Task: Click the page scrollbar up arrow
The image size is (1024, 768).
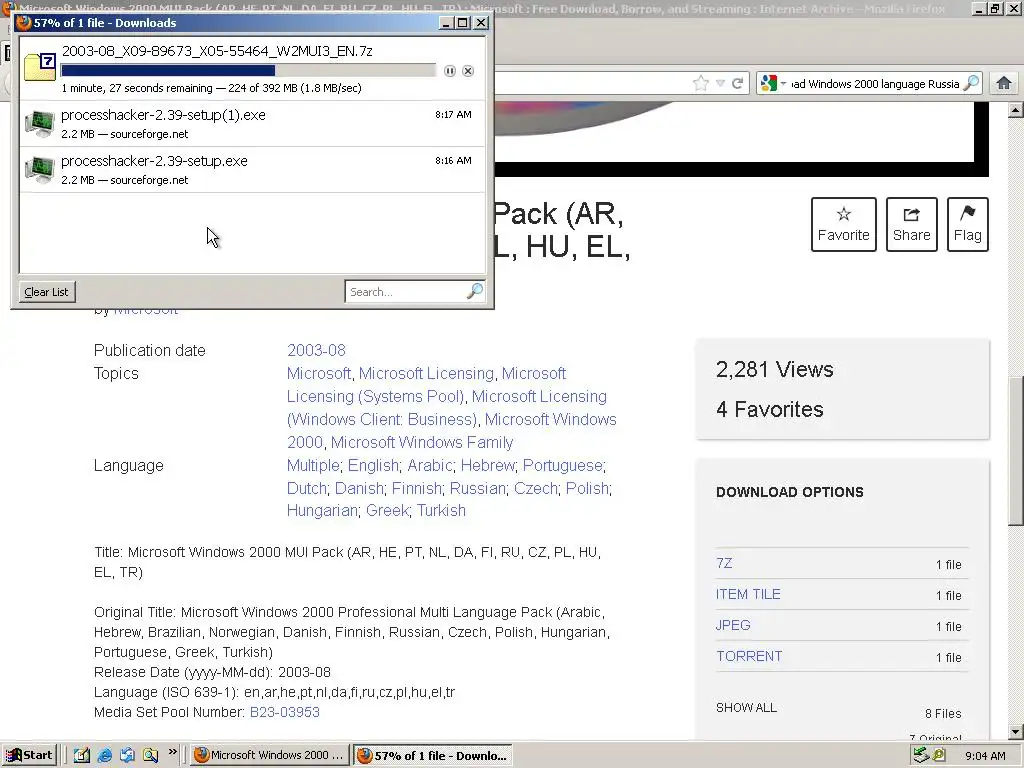Action: tap(1016, 110)
